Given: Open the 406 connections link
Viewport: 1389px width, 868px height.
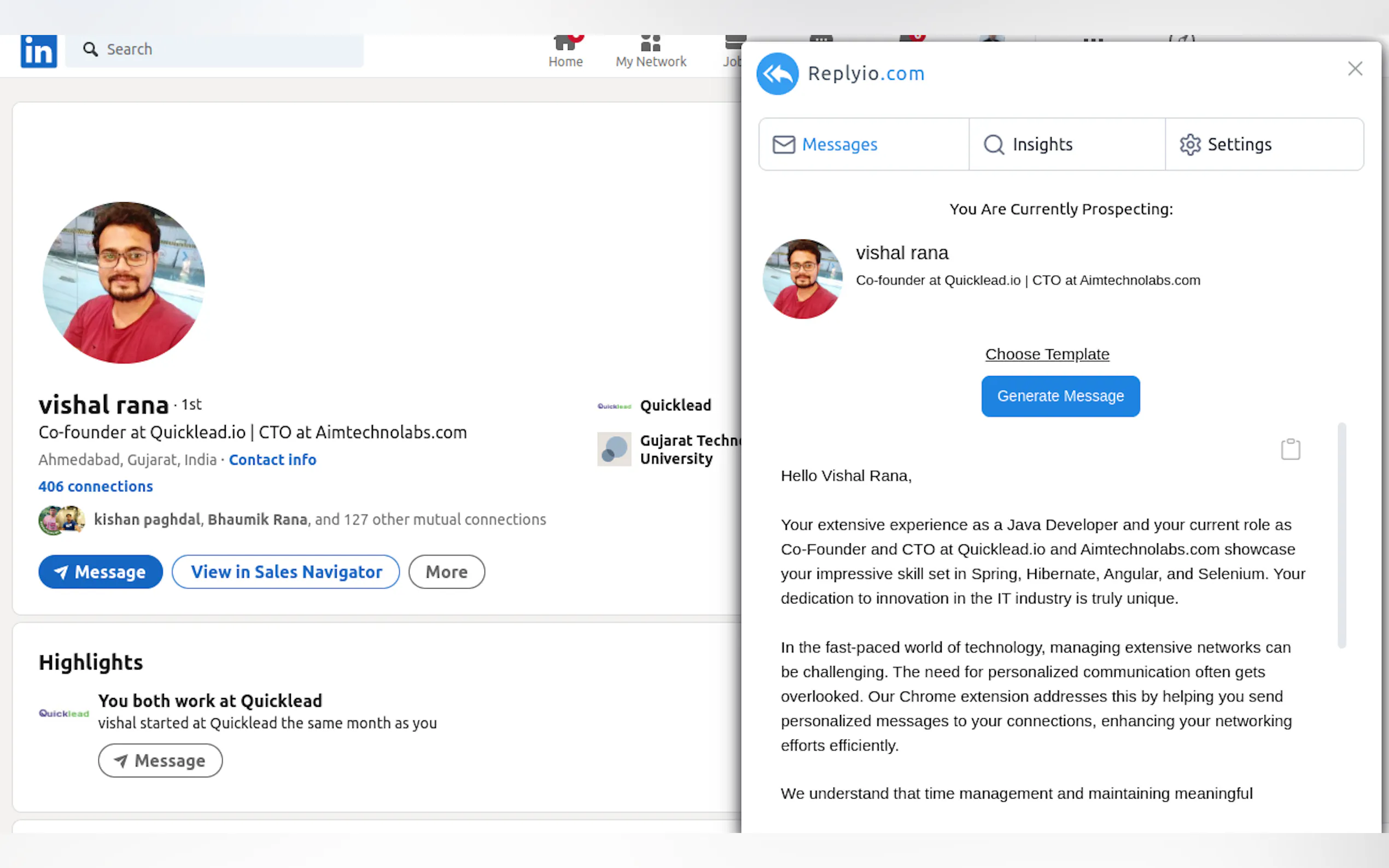Looking at the screenshot, I should pyautogui.click(x=95, y=486).
